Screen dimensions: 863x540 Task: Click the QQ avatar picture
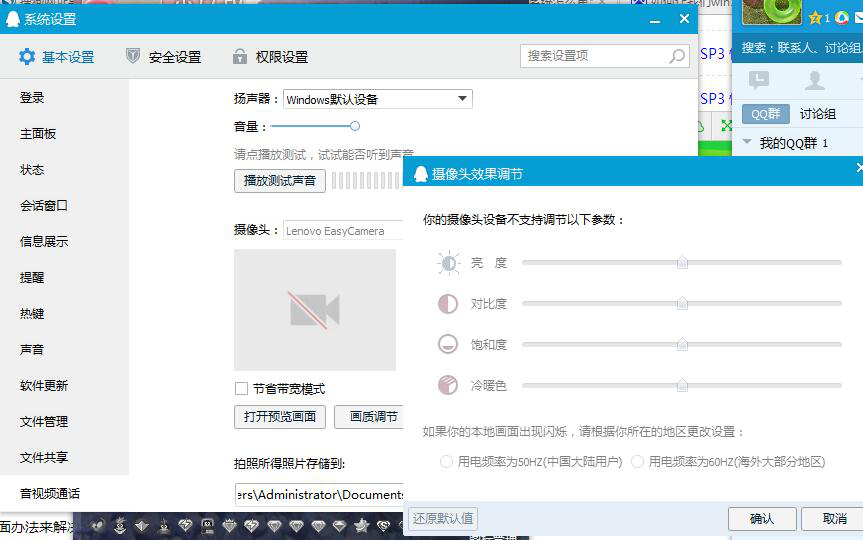coord(772,12)
